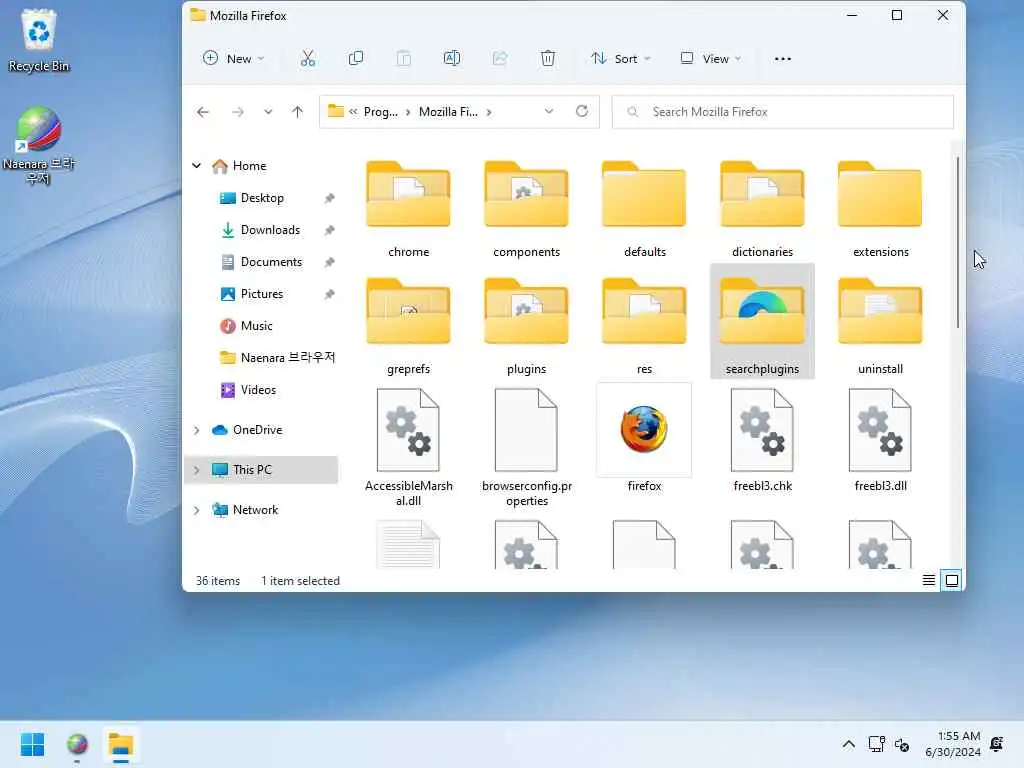Expand the This PC tree node
1024x768 pixels.
click(197, 470)
